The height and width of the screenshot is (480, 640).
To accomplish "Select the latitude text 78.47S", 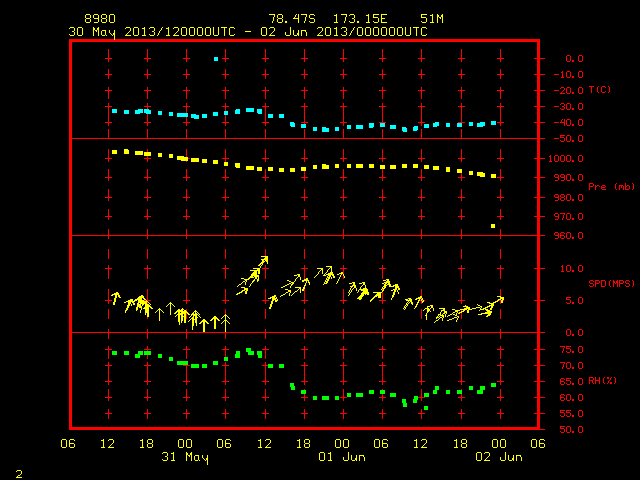I will coord(292,19).
